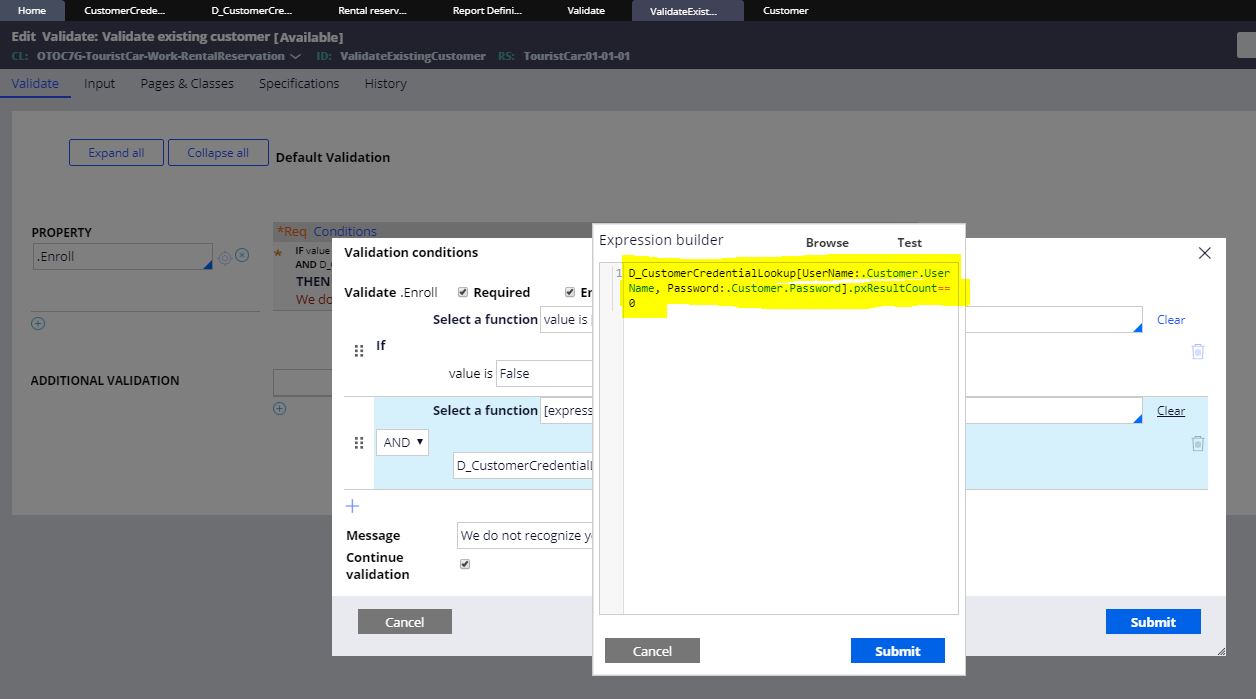This screenshot has height=699, width=1256.
Task: Clear the .Enroll property using circled X icon
Action: pos(241,255)
